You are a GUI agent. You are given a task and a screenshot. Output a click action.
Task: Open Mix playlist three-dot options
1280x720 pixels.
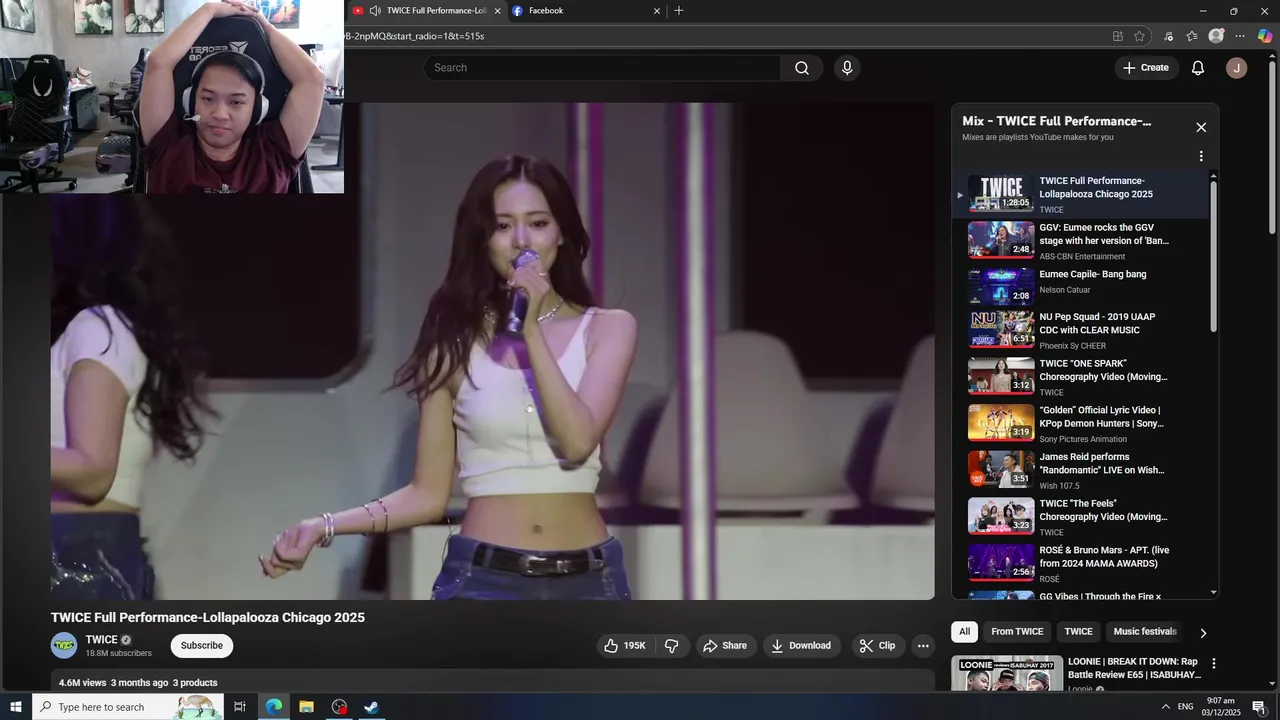point(1201,156)
